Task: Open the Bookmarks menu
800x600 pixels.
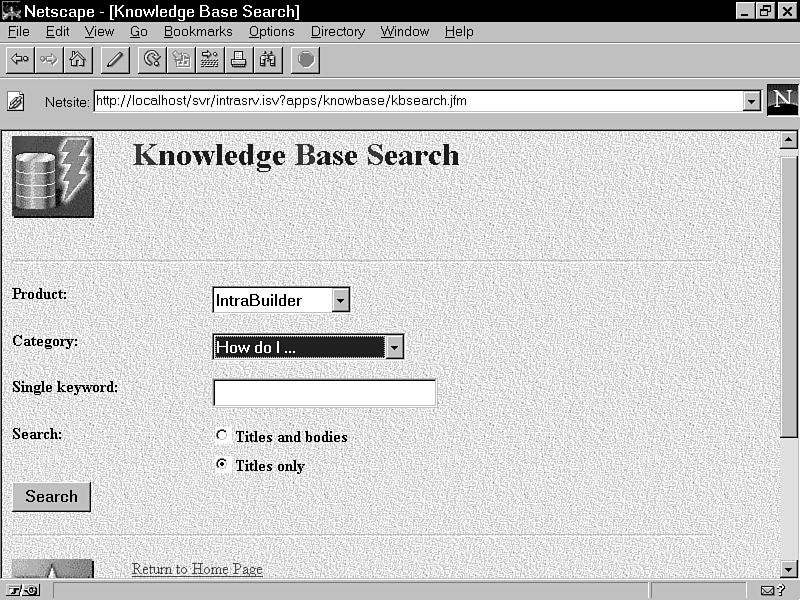Action: [x=198, y=31]
